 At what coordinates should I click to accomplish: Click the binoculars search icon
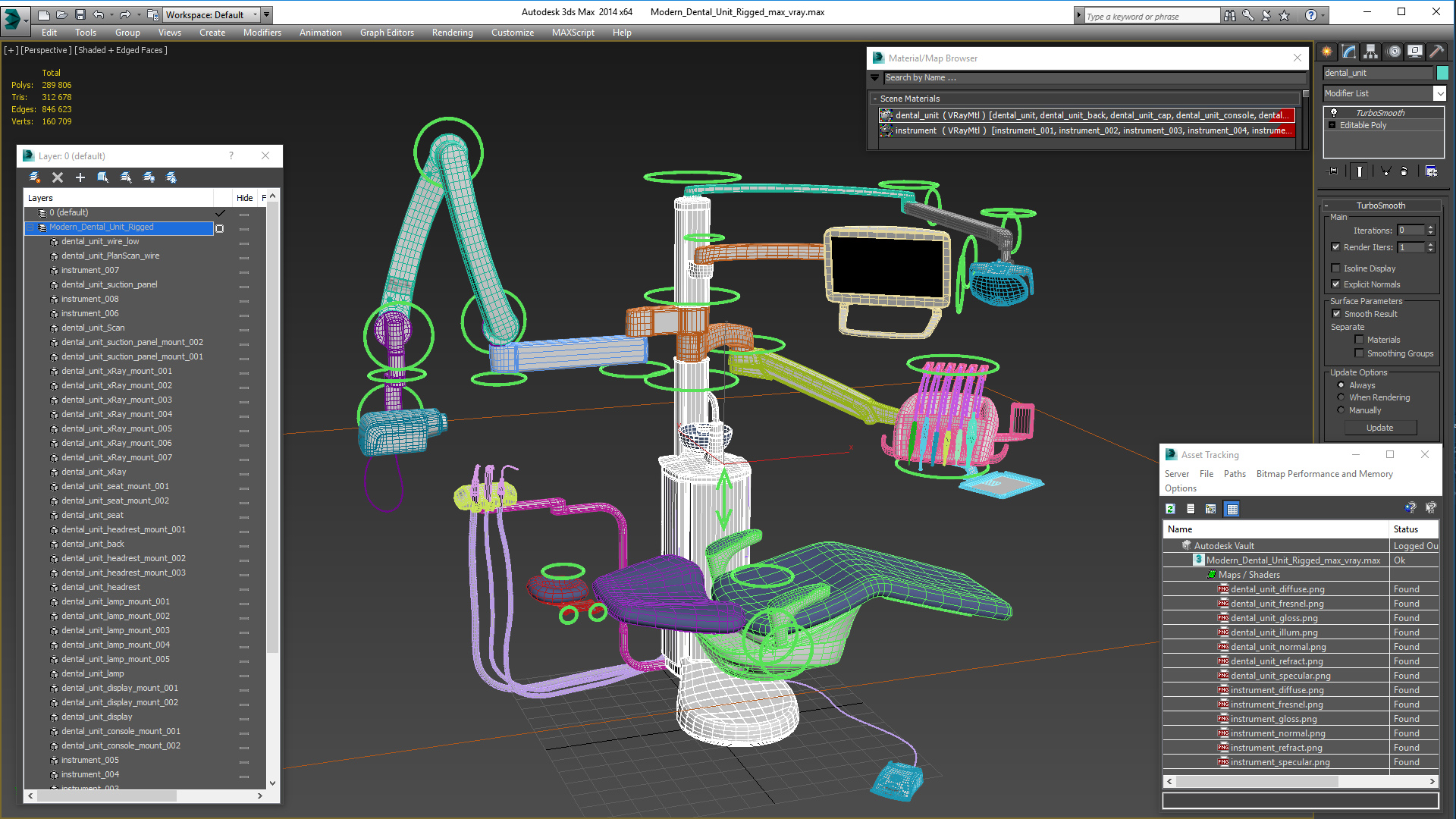coord(1230,15)
